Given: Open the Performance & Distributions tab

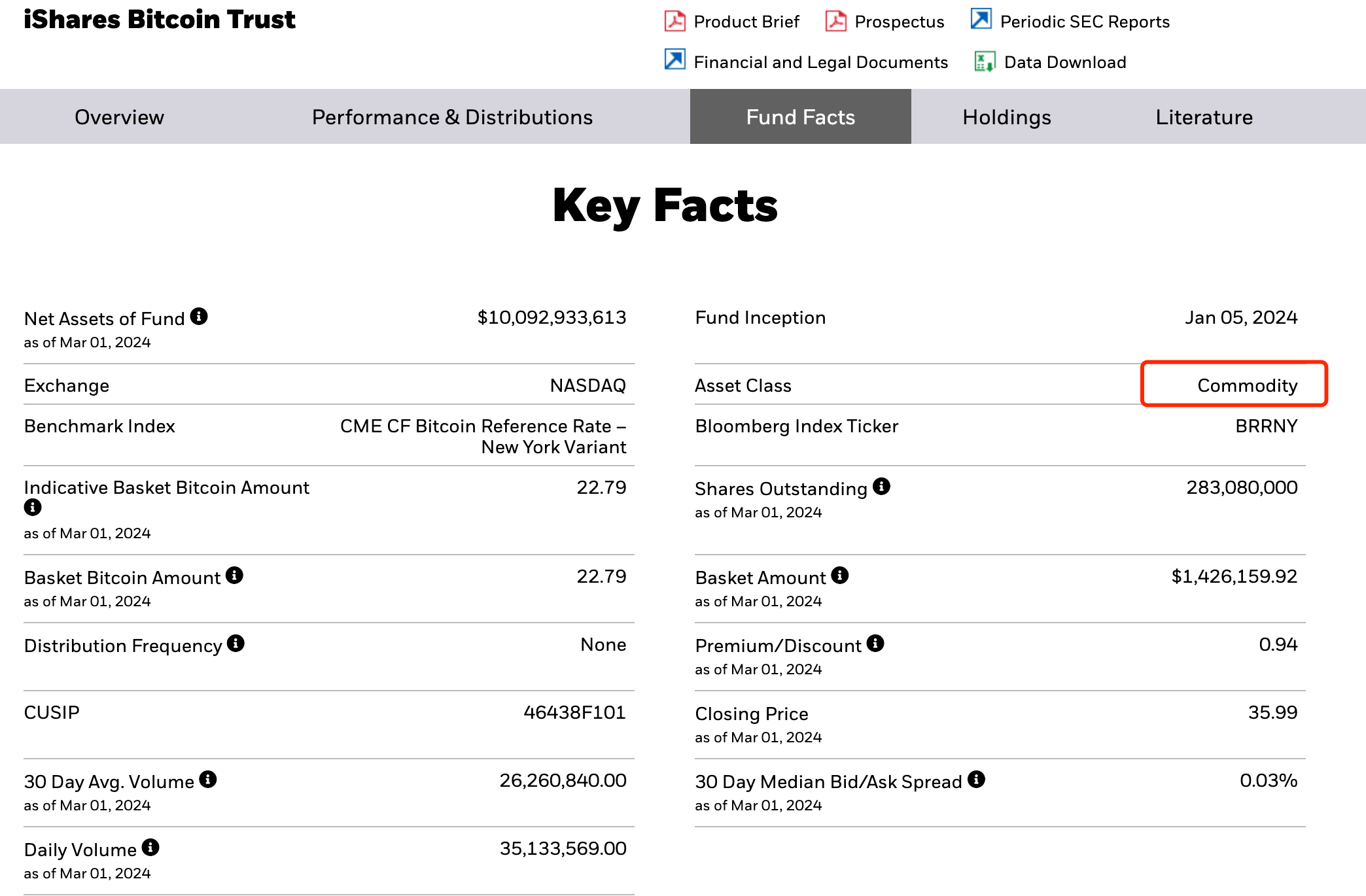Looking at the screenshot, I should tap(452, 117).
